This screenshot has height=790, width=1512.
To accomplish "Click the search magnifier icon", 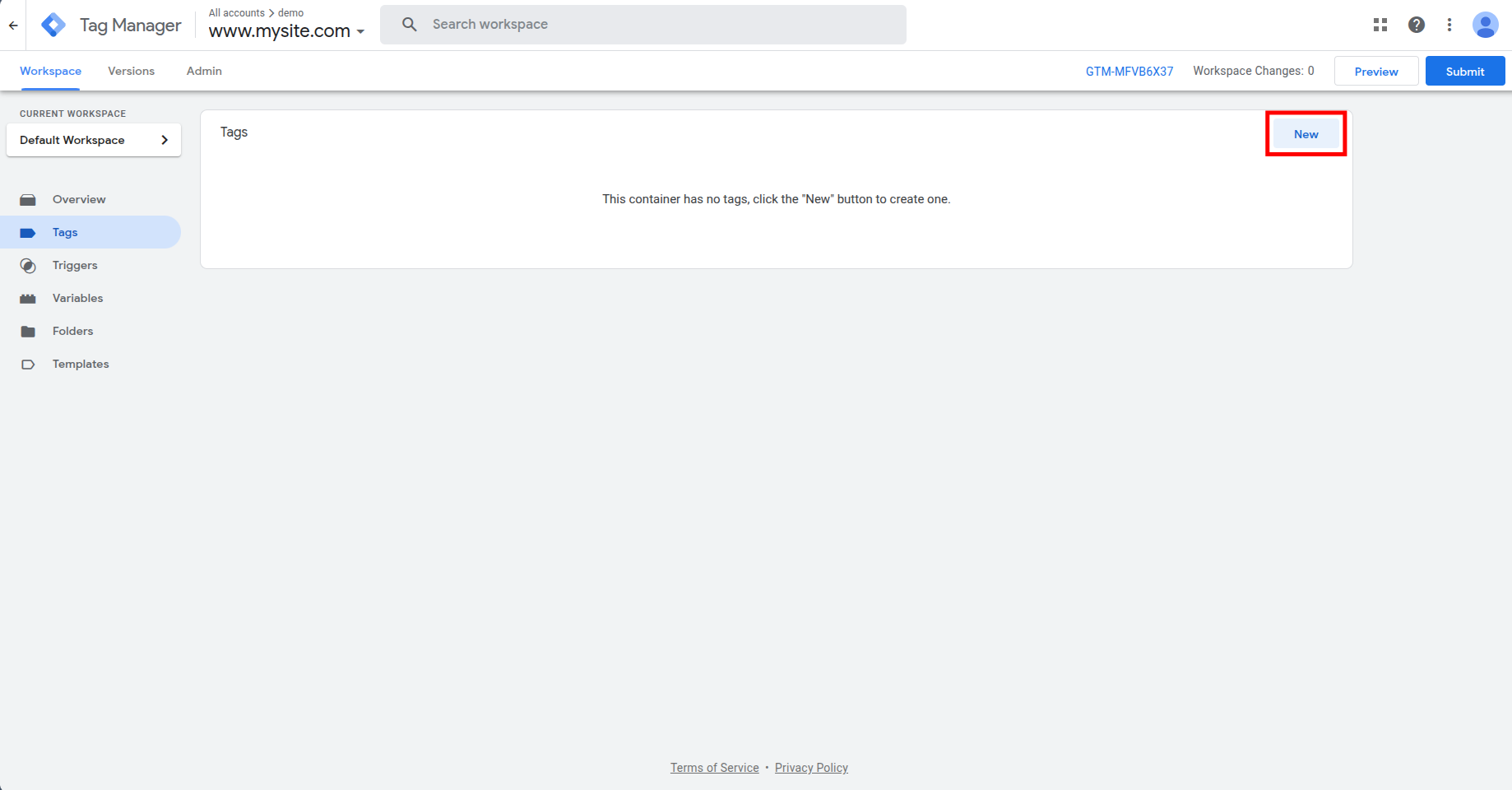I will (410, 25).
